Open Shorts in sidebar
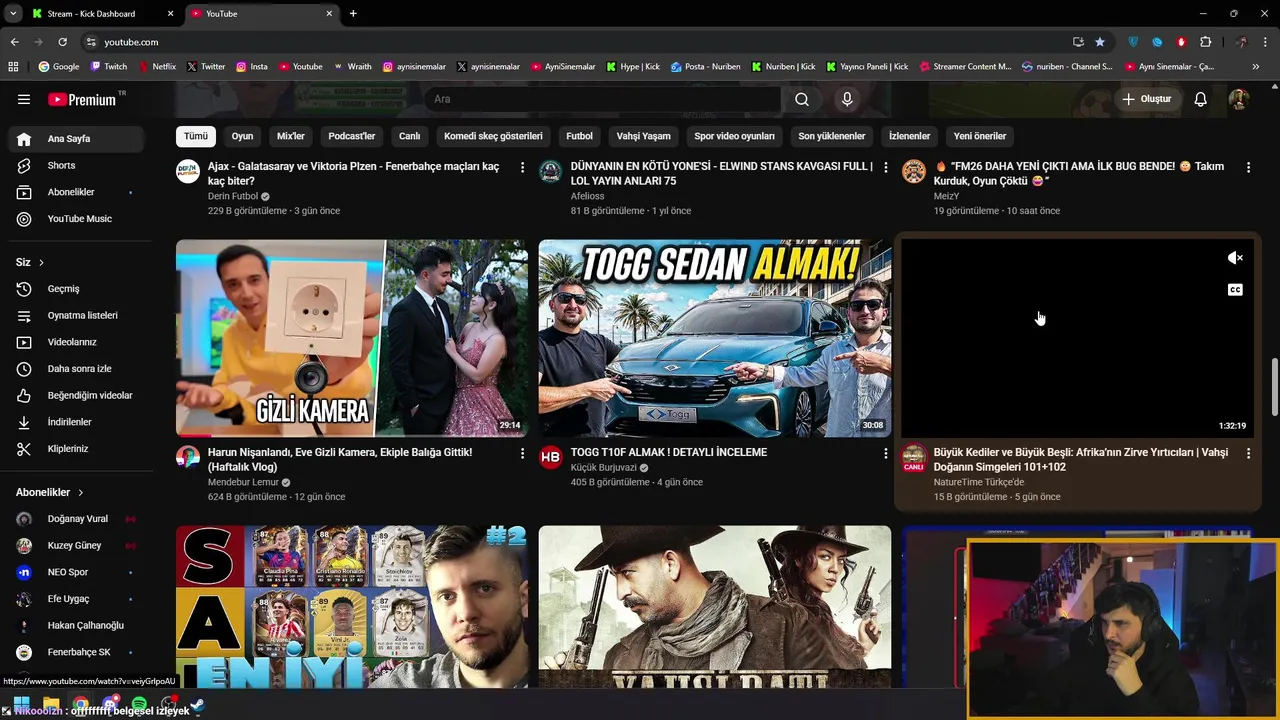Viewport: 1280px width, 720px height. pyautogui.click(x=76, y=165)
